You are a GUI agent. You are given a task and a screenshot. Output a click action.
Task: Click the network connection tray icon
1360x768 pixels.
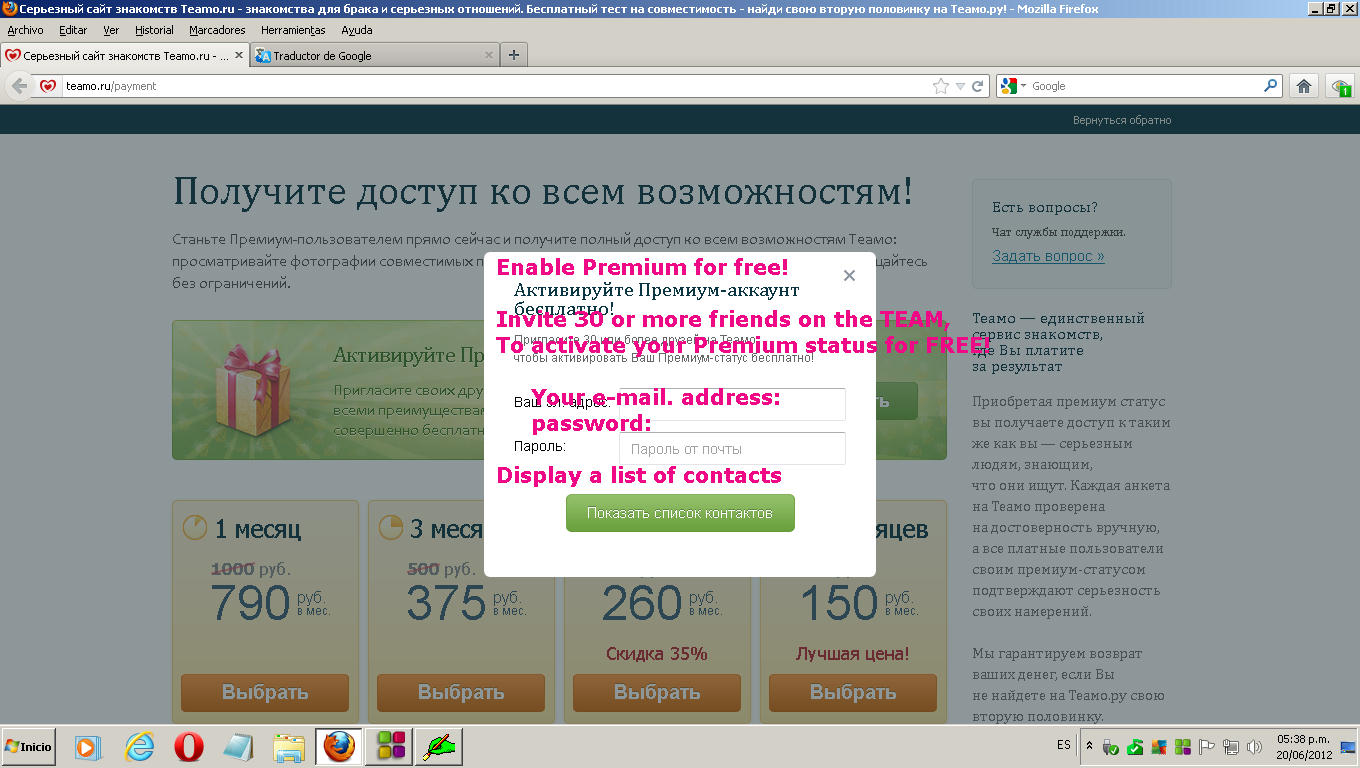tap(1231, 747)
